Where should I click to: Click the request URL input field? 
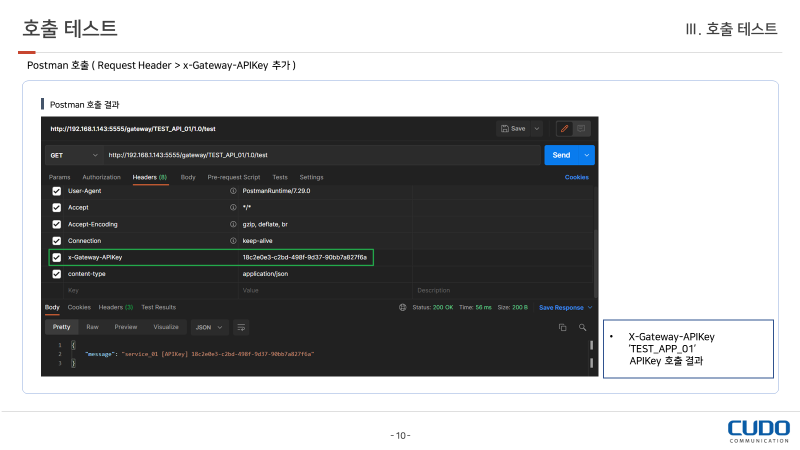pyautogui.click(x=320, y=155)
